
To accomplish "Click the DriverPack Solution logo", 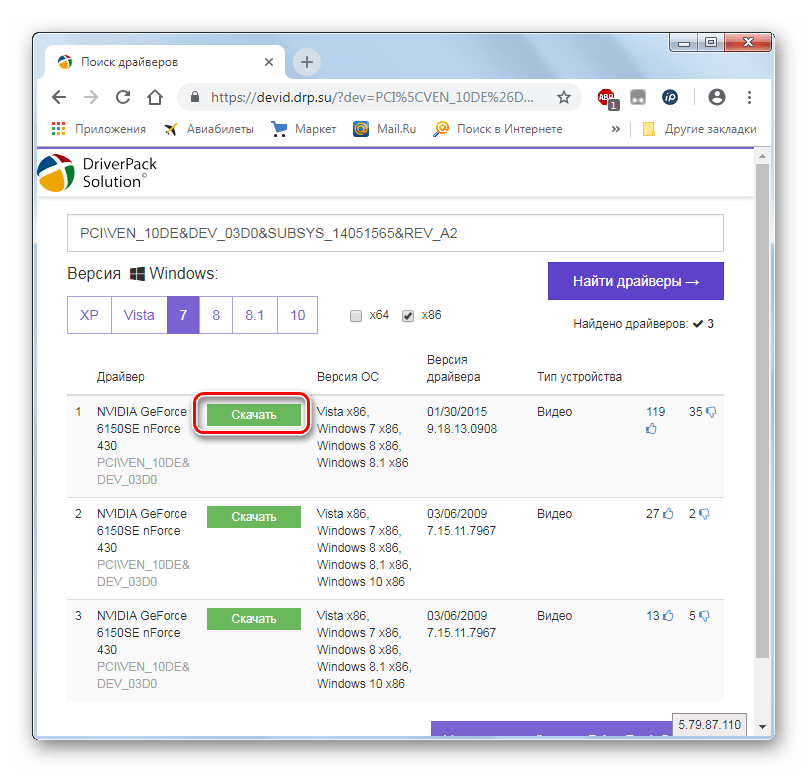I will point(97,173).
